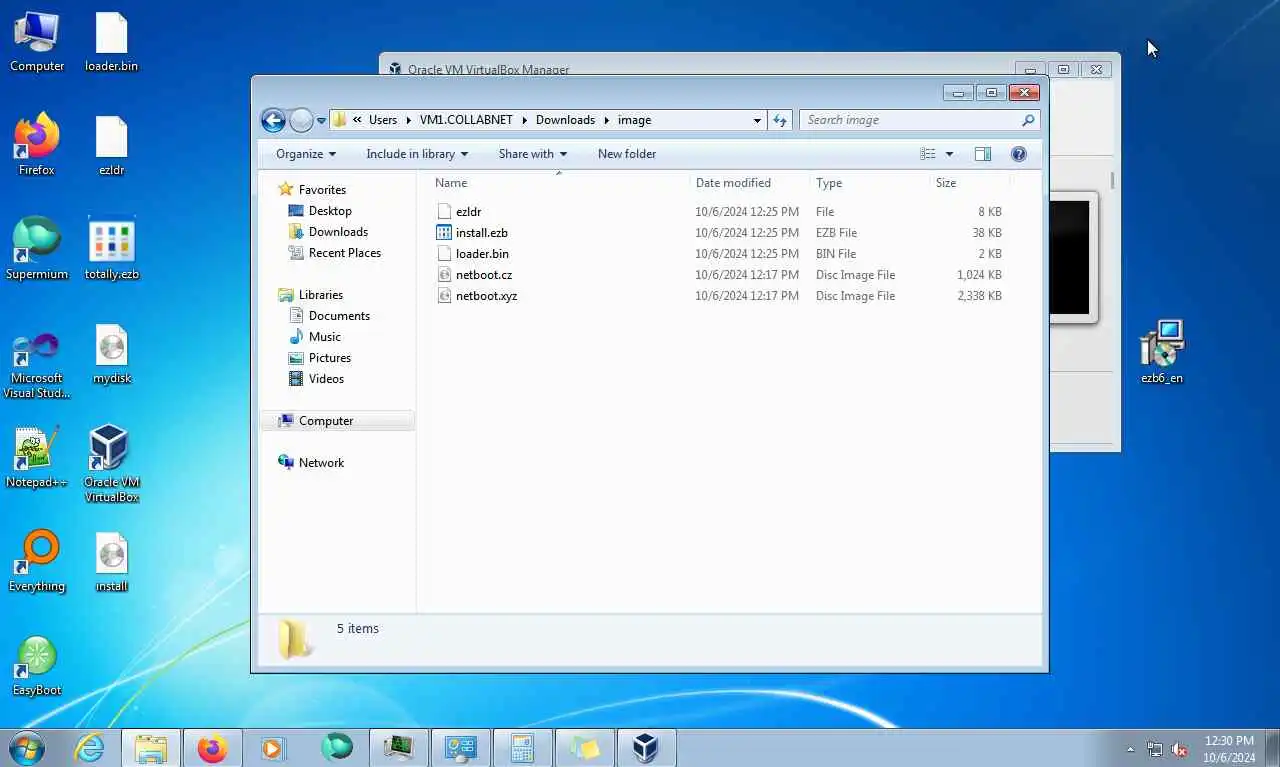Screen dimensions: 1280x767
Task: Open Internet Explorer from taskbar
Action: click(89, 747)
